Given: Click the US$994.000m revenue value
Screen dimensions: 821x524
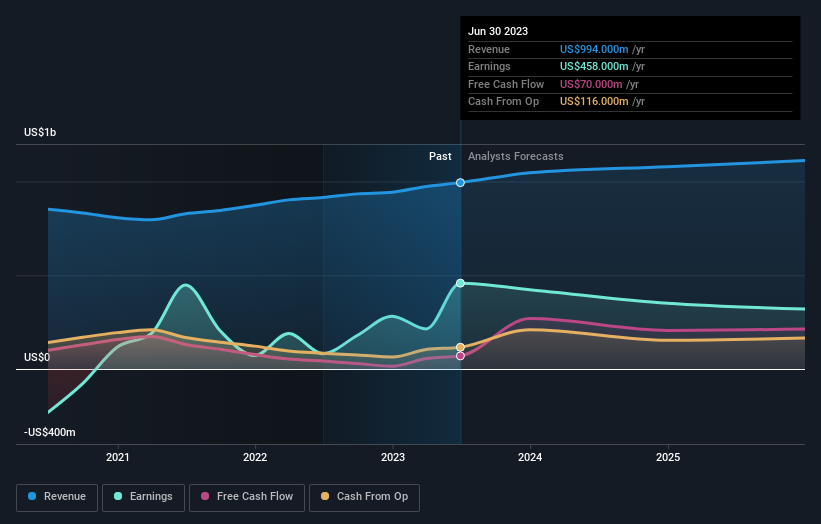Looking at the screenshot, I should (x=594, y=49).
